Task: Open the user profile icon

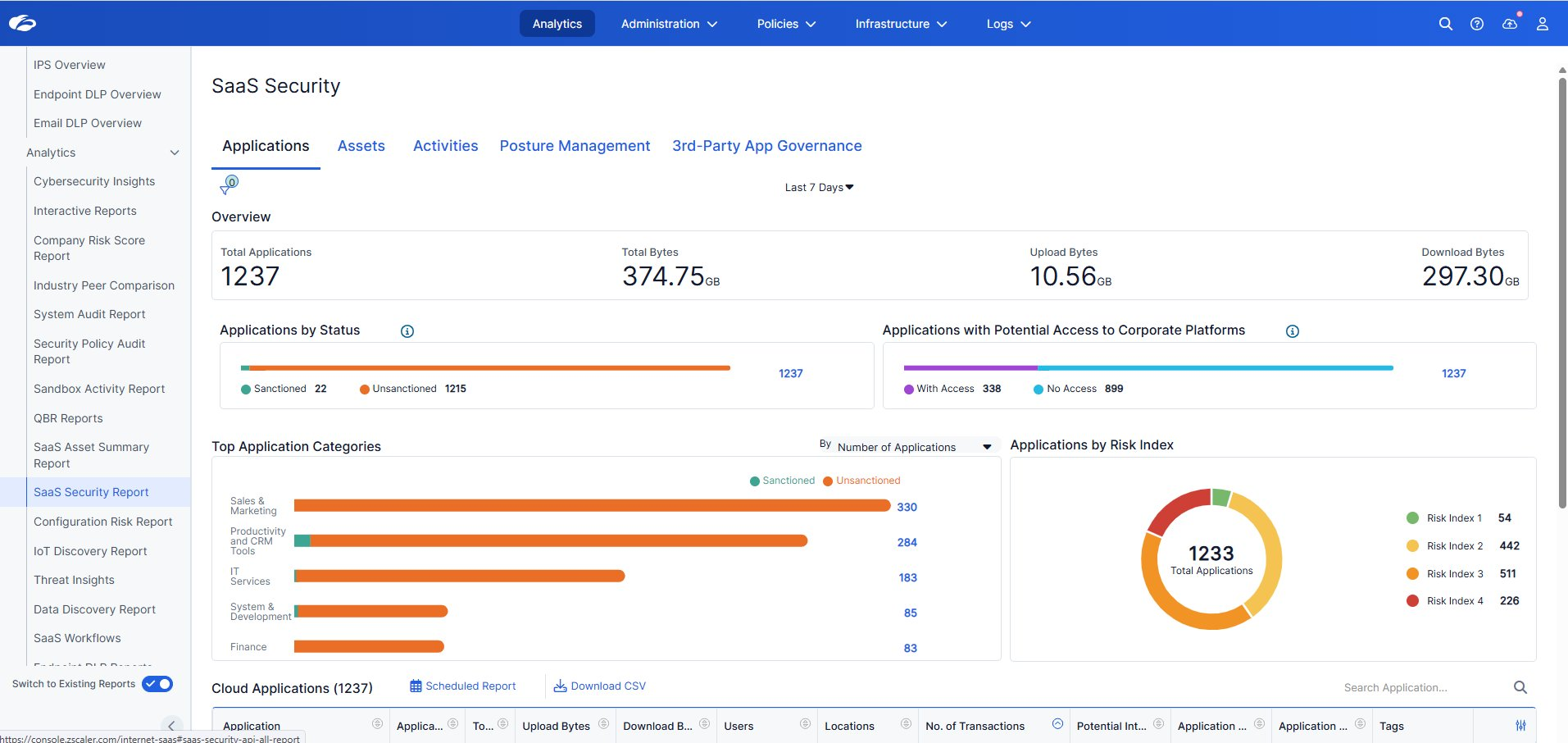Action: coord(1542,24)
